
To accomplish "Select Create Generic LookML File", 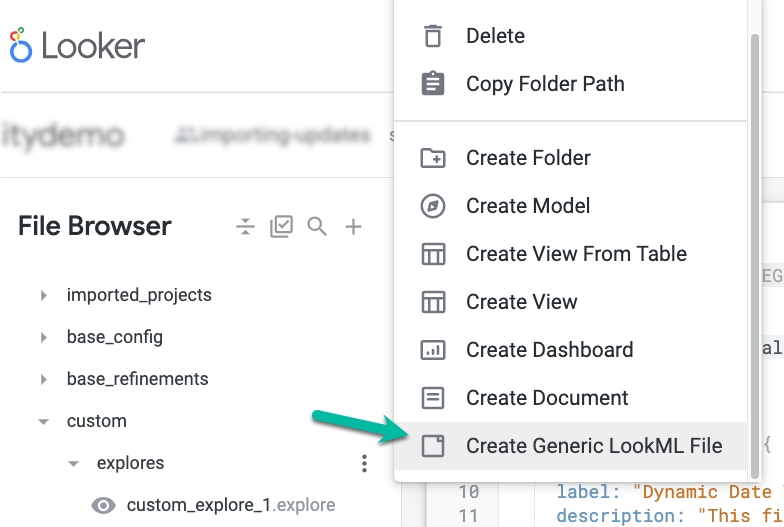I will click(x=593, y=446).
